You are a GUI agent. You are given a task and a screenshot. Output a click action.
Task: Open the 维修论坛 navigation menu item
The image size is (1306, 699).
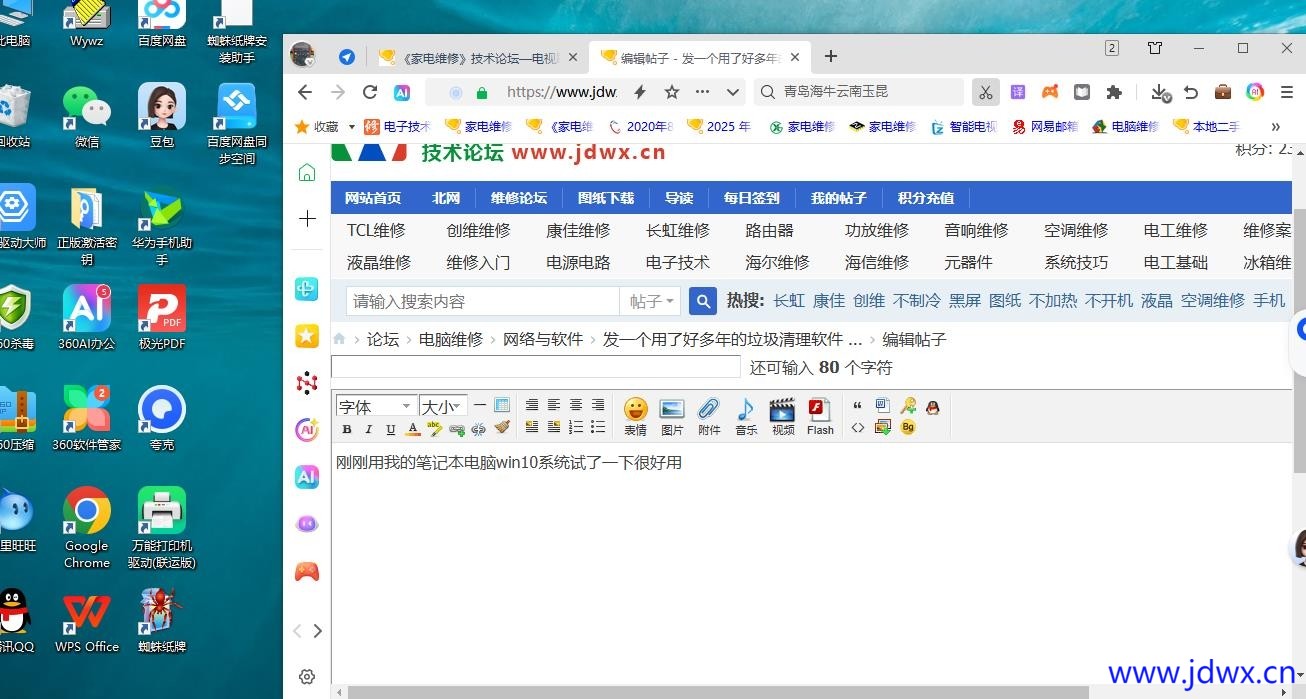[x=519, y=198]
